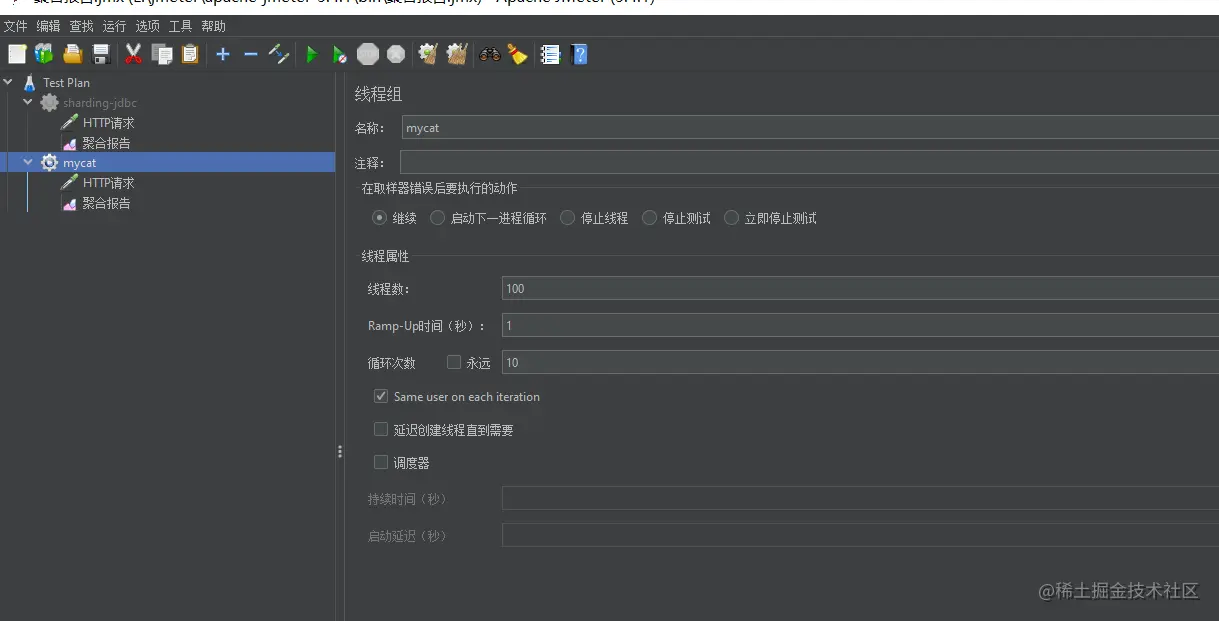Screen dimensions: 1219x621
Task: Click the 名称 field containing mycat
Action: tap(810, 127)
